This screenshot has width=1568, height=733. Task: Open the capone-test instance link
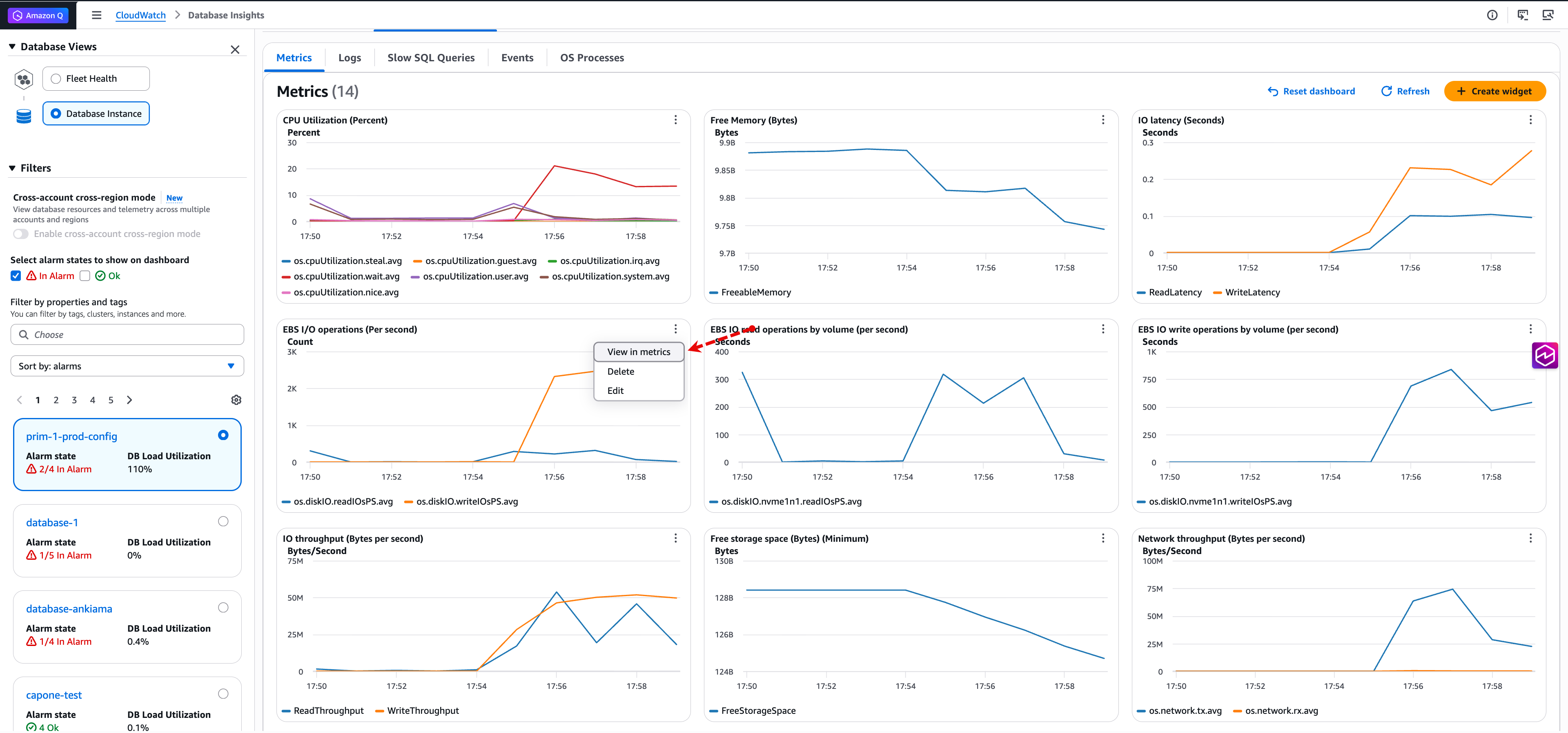(54, 695)
